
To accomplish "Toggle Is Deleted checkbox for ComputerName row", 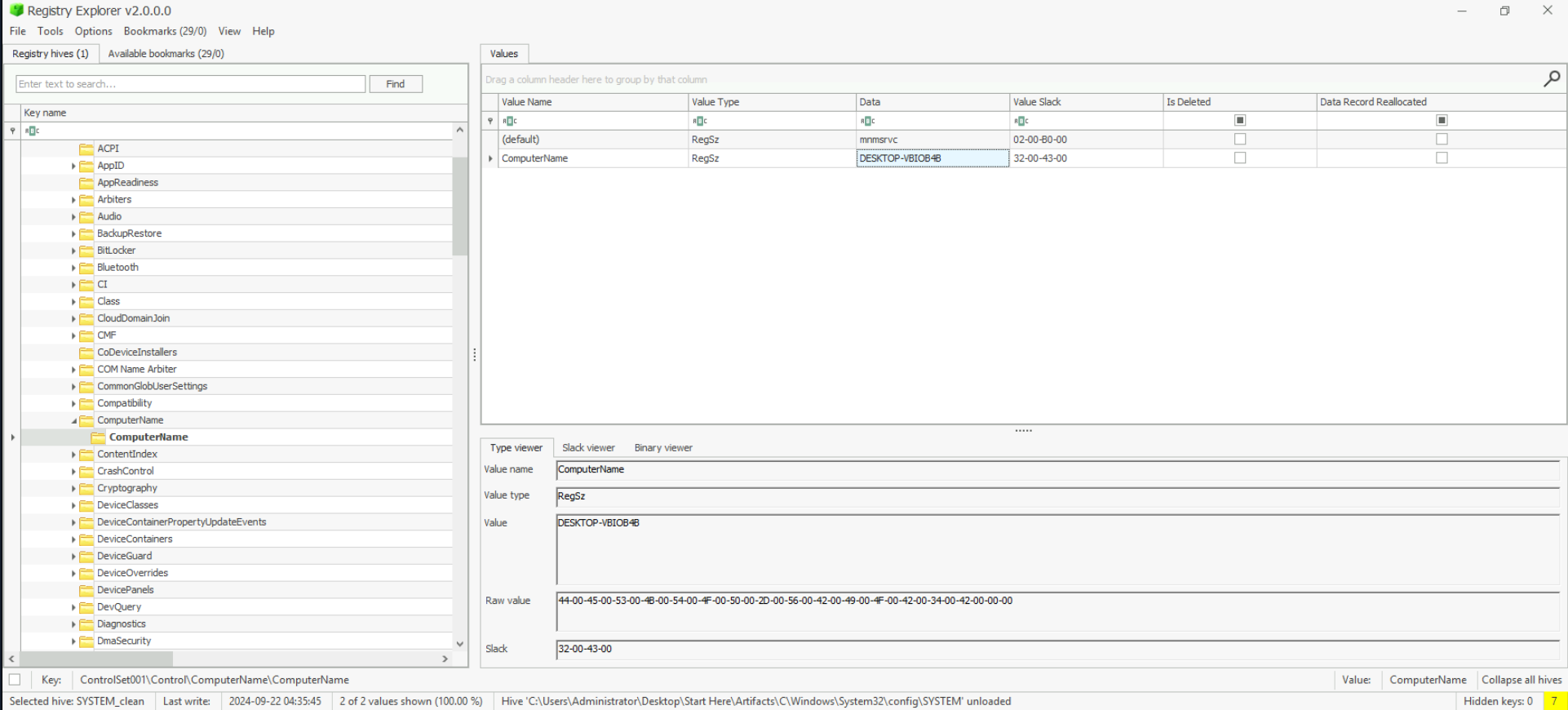I will [x=1240, y=158].
